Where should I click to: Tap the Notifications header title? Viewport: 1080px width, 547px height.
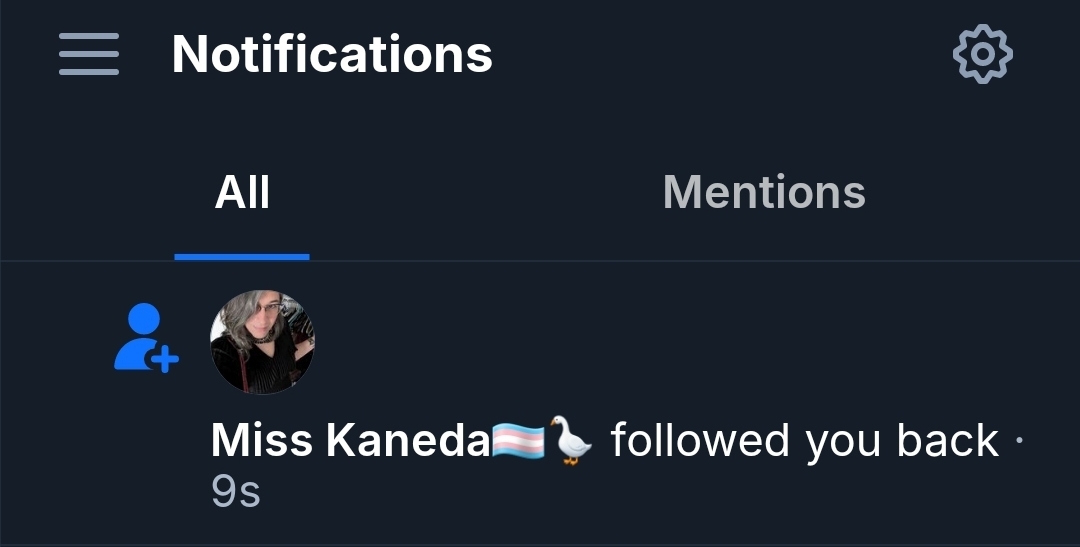[x=332, y=54]
